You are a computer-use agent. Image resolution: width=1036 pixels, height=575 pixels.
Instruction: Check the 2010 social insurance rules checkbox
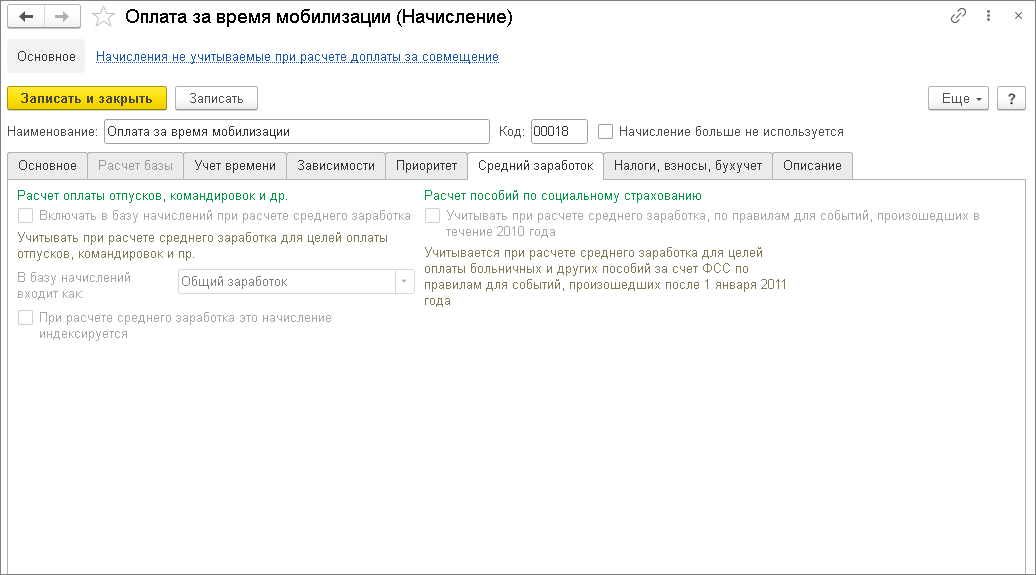432,215
